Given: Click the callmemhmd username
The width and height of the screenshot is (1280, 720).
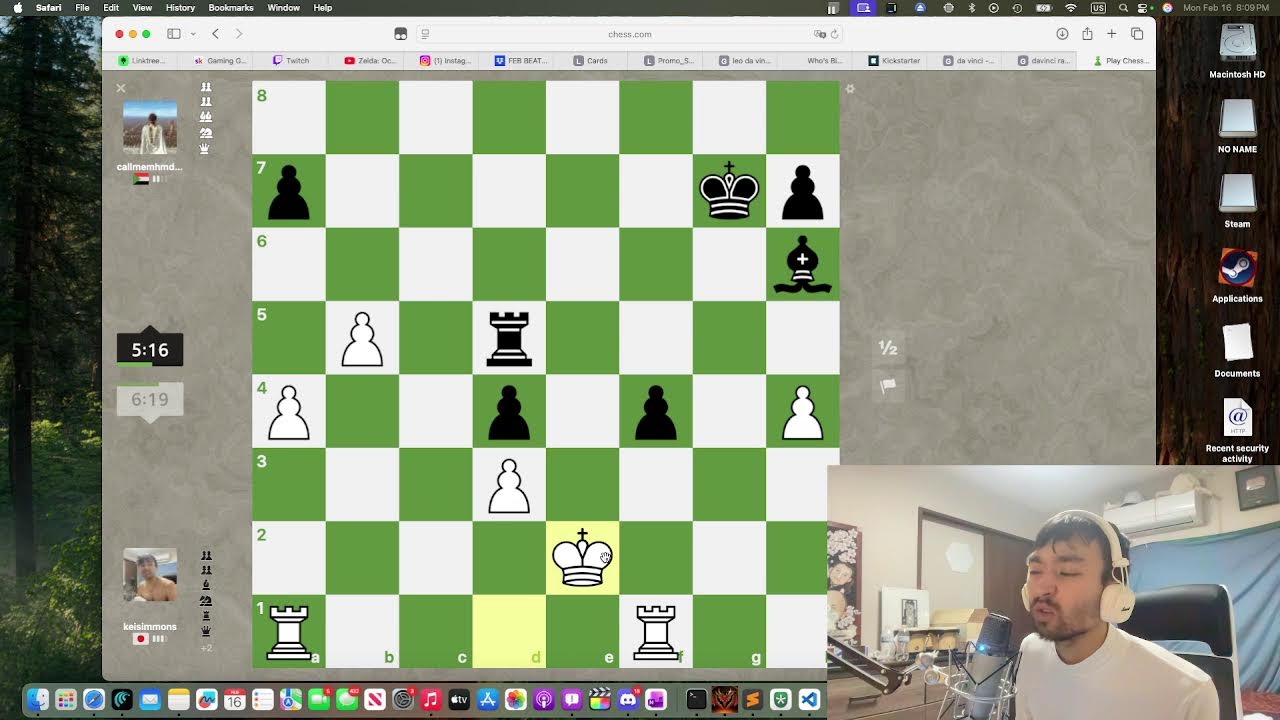Looking at the screenshot, I should pyautogui.click(x=150, y=167).
